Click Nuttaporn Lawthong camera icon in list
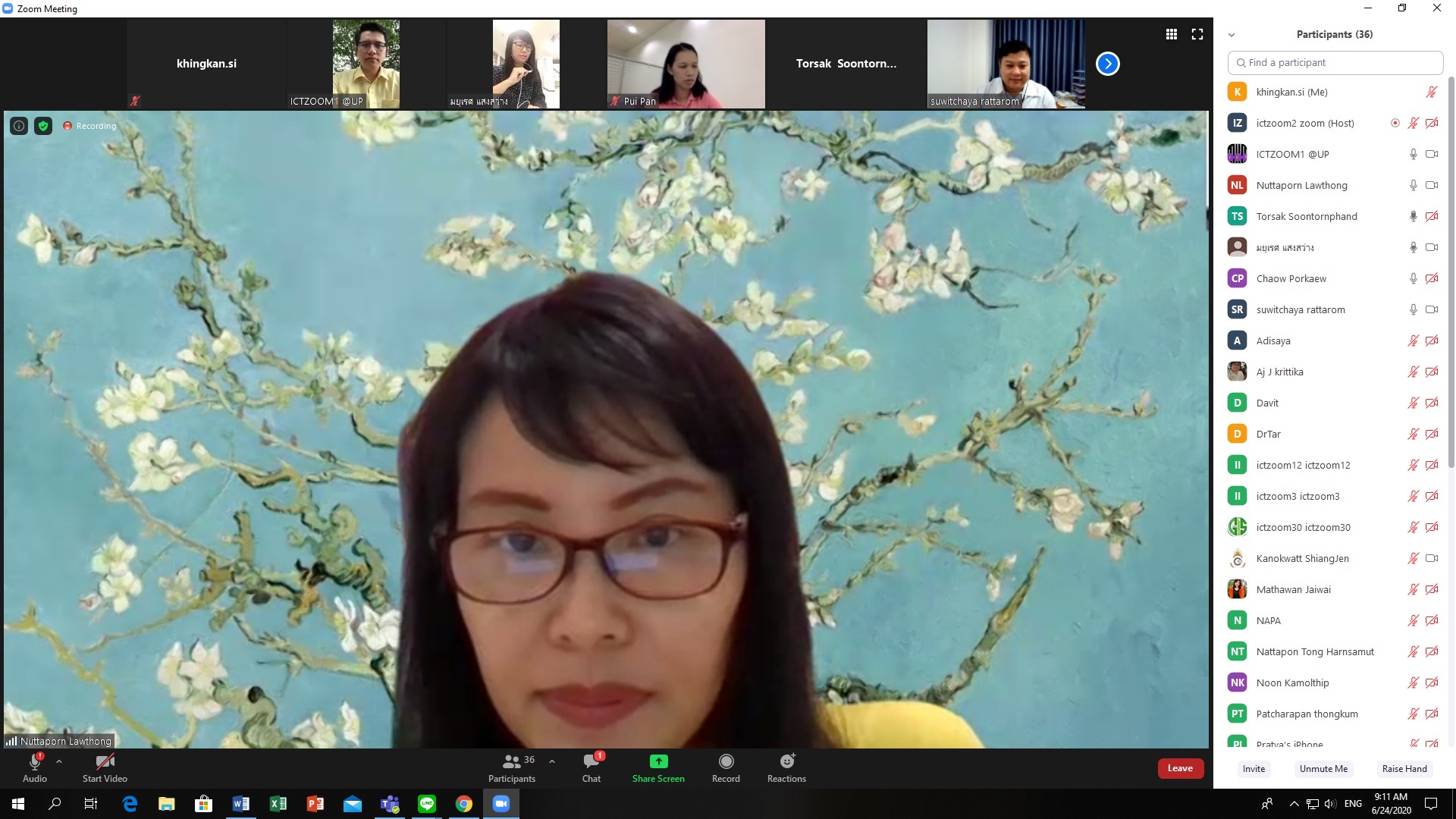This screenshot has height=819, width=1456. [1432, 185]
